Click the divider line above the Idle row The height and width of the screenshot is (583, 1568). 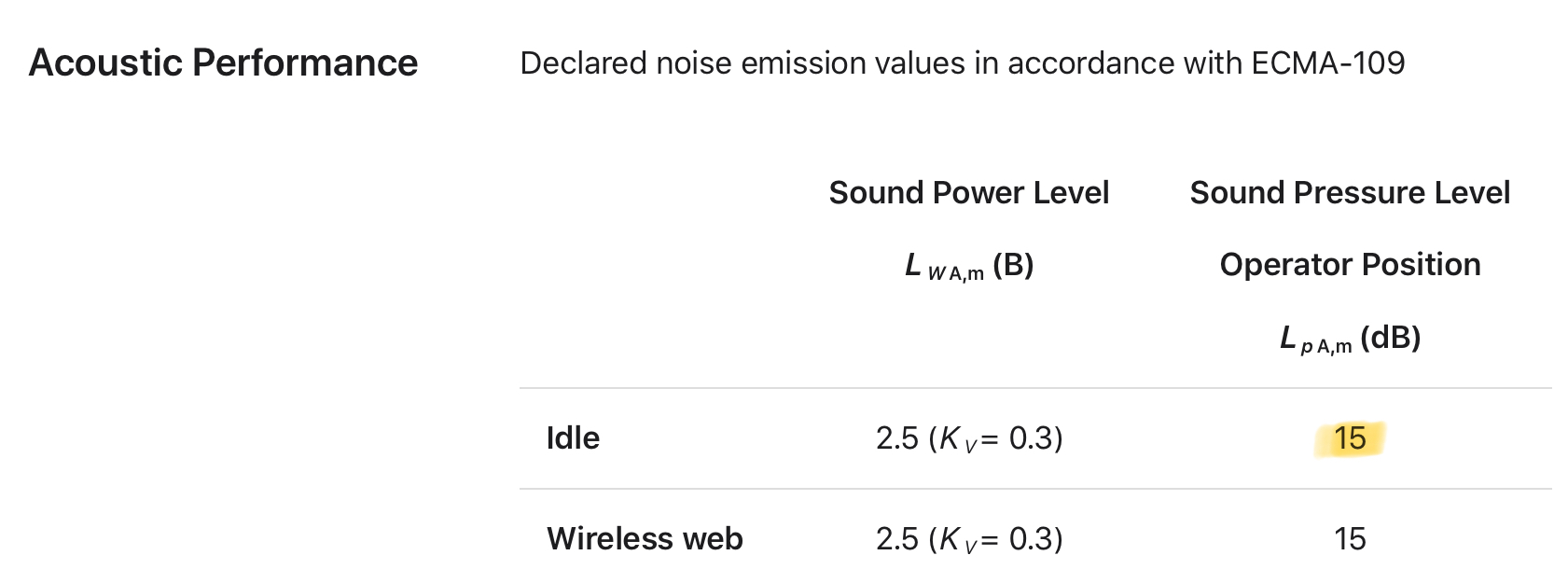1035,388
